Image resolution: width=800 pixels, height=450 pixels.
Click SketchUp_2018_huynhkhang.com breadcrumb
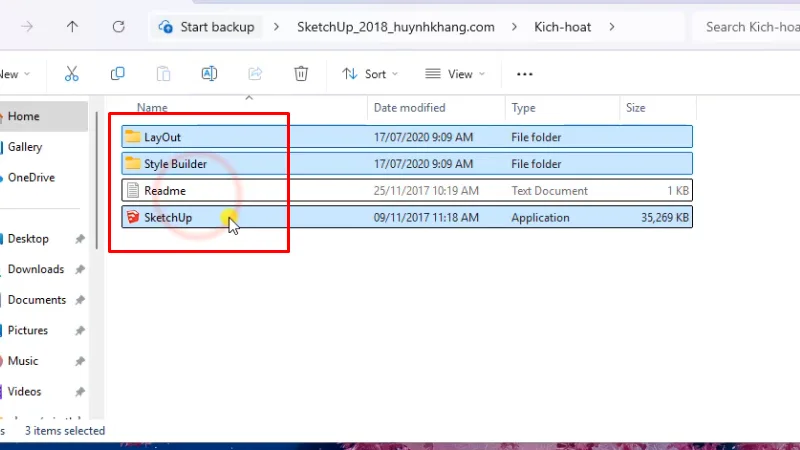pyautogui.click(x=395, y=27)
